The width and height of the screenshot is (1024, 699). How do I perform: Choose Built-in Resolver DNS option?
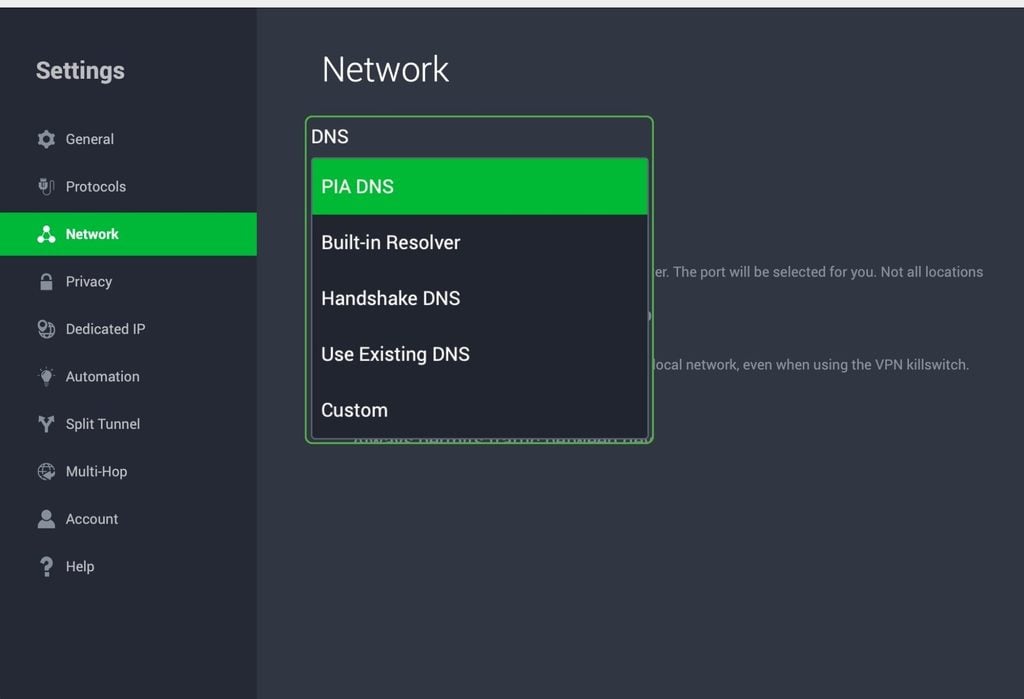point(479,243)
